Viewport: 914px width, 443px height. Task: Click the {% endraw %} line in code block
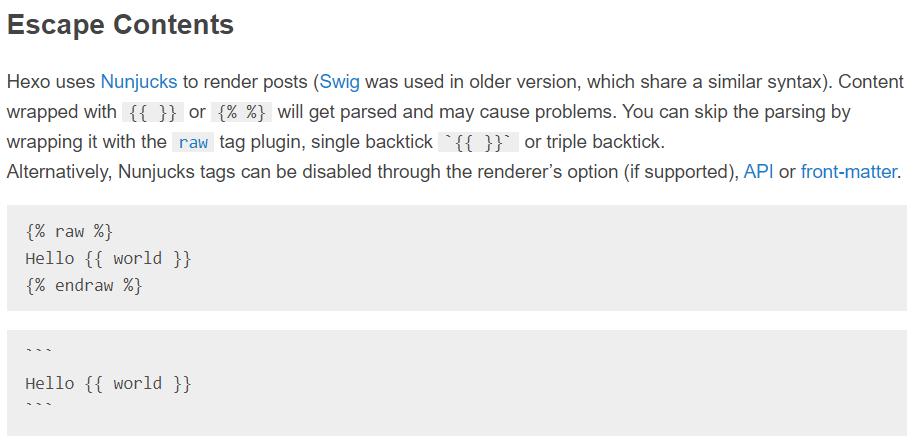point(84,286)
